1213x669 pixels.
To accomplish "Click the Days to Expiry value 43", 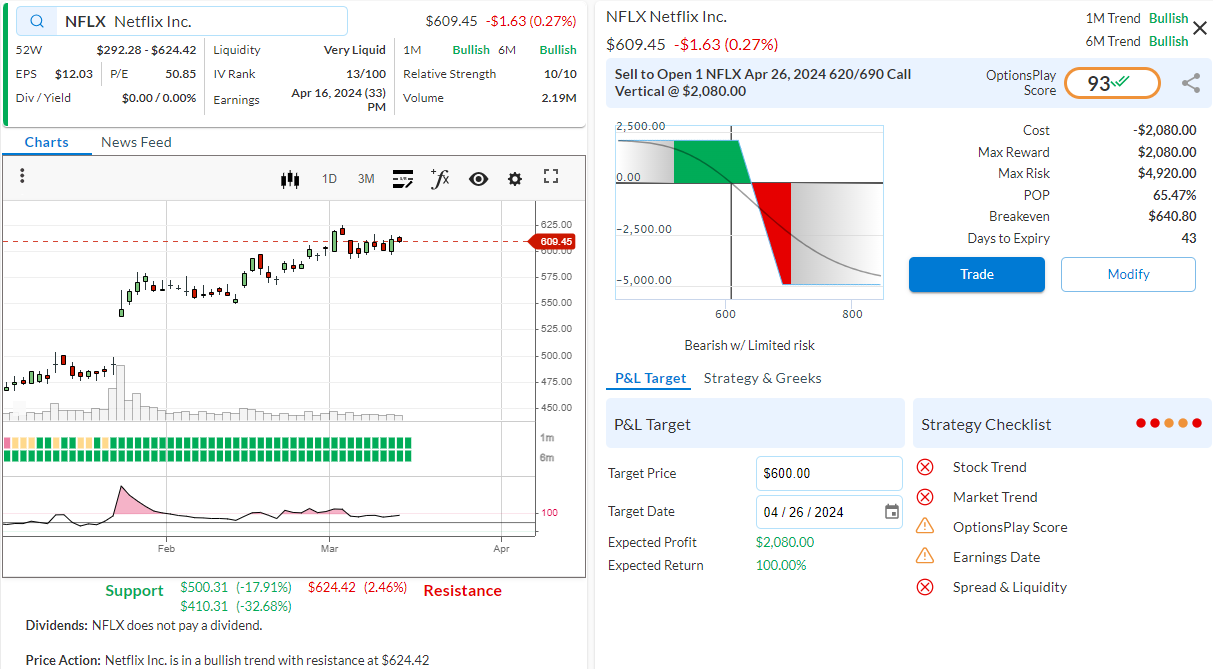I will (1188, 238).
